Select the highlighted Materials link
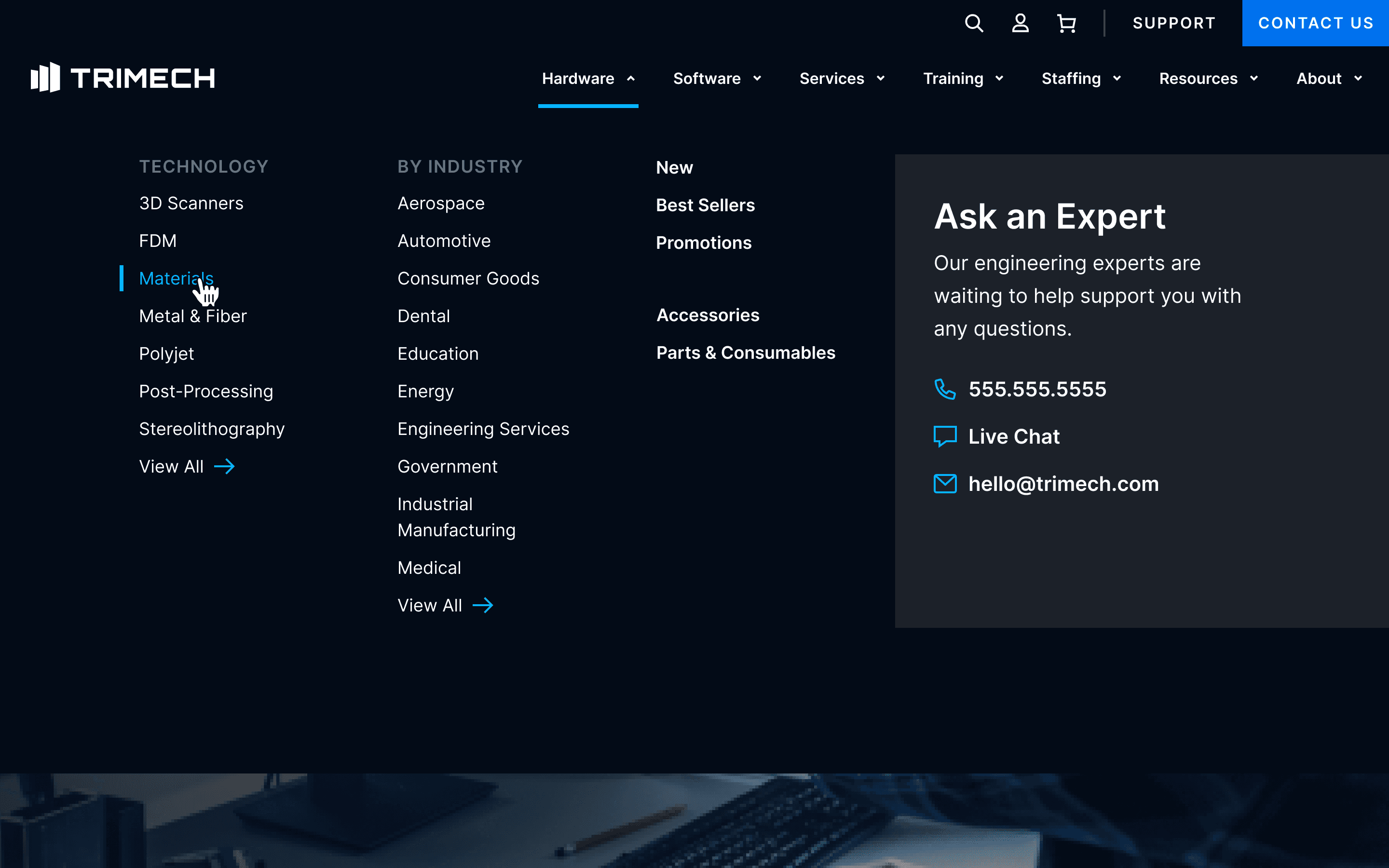 [x=176, y=278]
